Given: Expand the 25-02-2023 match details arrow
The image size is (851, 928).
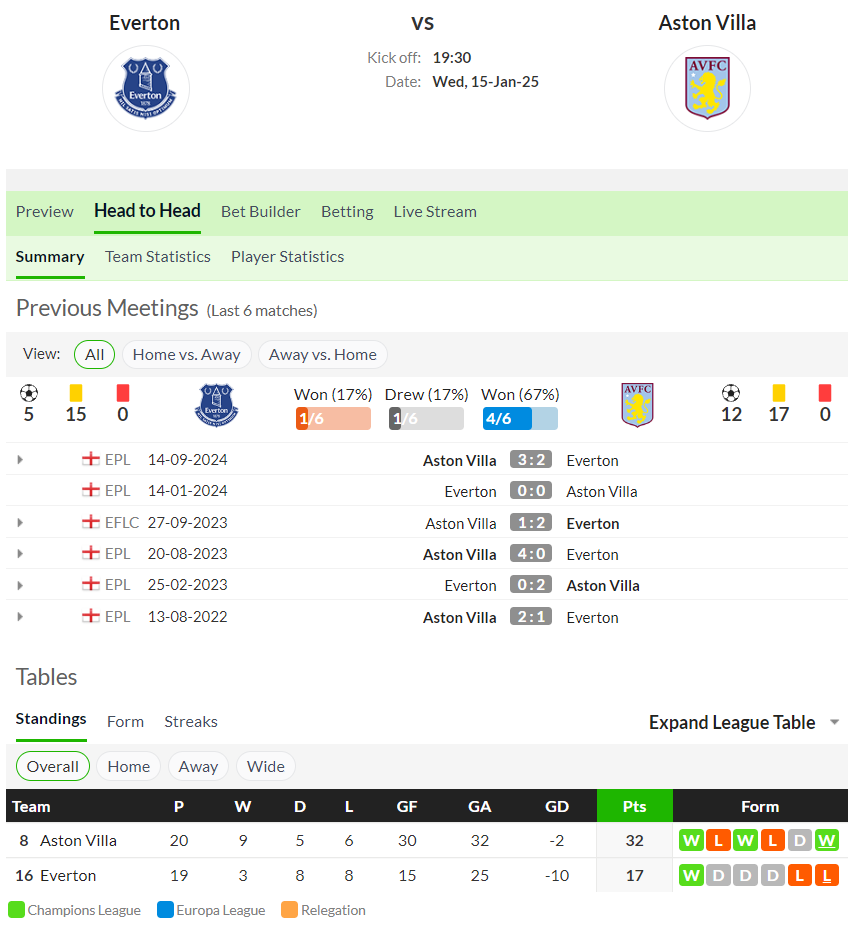Looking at the screenshot, I should [20, 585].
